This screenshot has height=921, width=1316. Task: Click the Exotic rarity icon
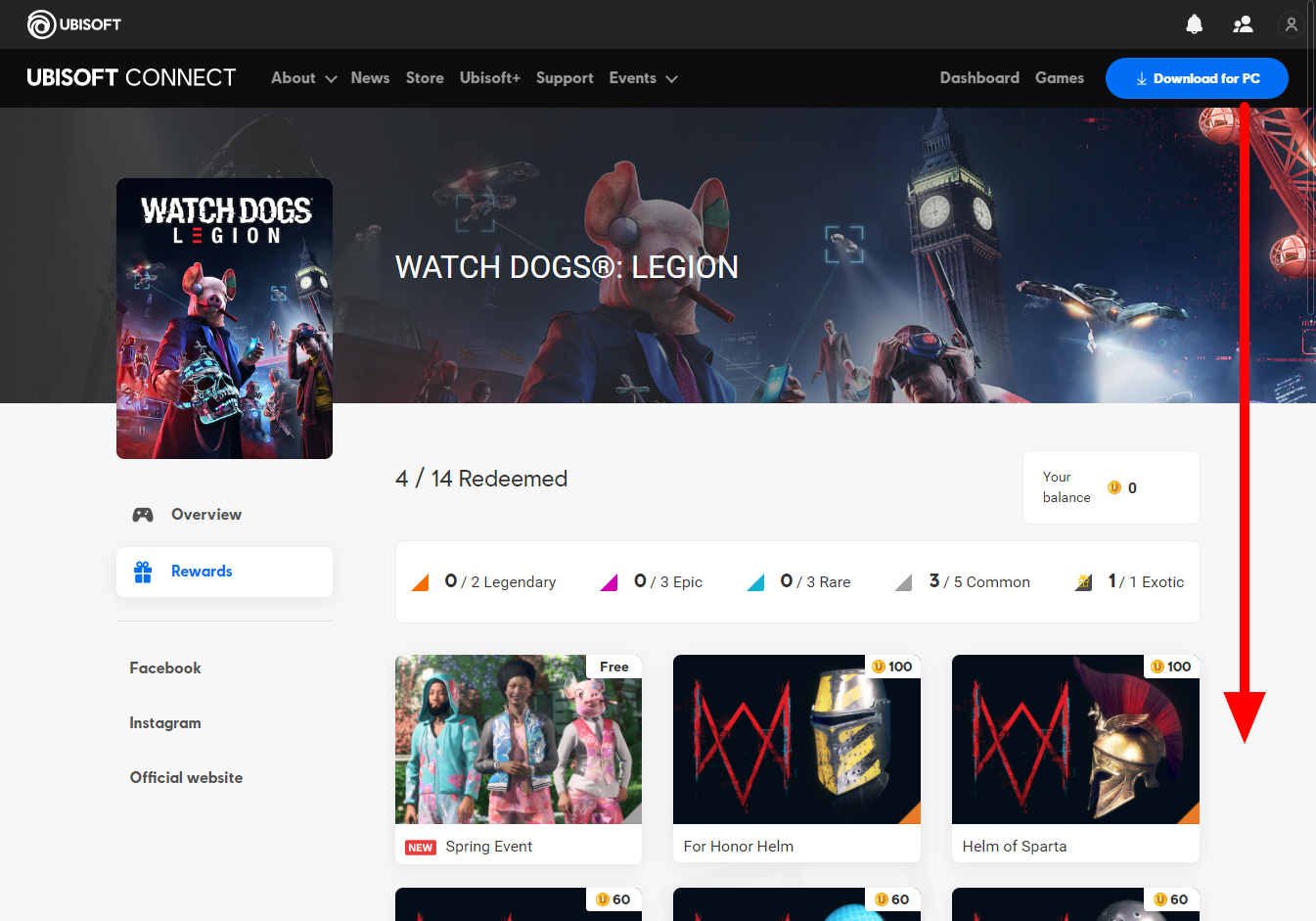1083,582
